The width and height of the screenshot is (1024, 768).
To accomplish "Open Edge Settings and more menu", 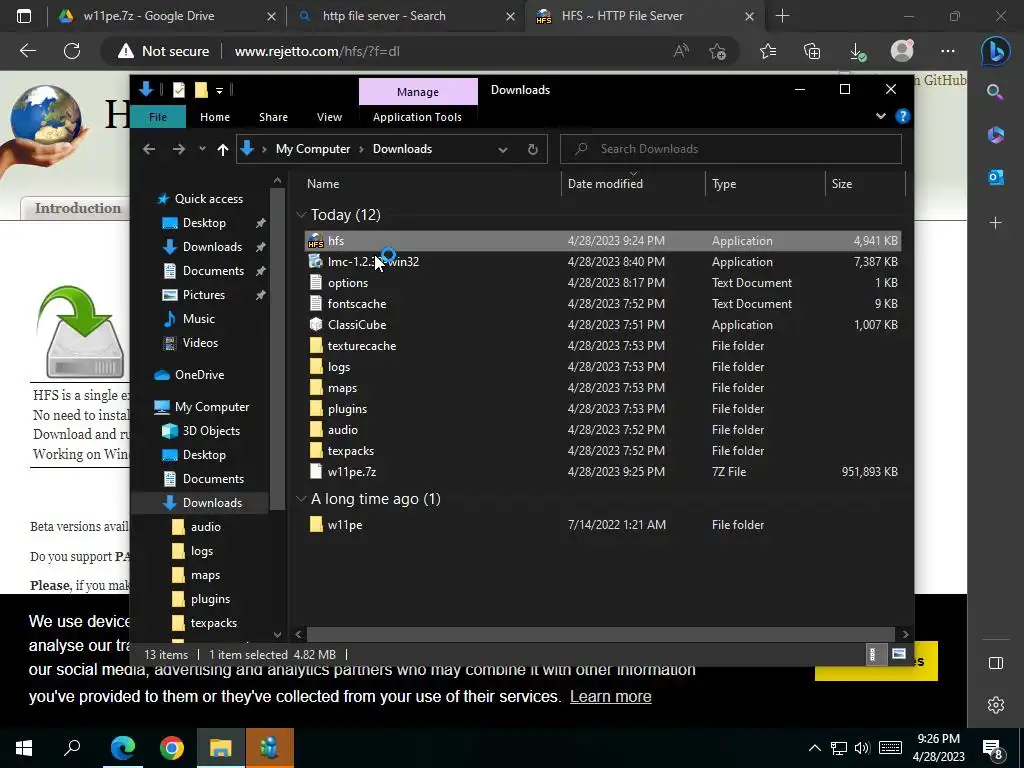I will tap(948, 51).
